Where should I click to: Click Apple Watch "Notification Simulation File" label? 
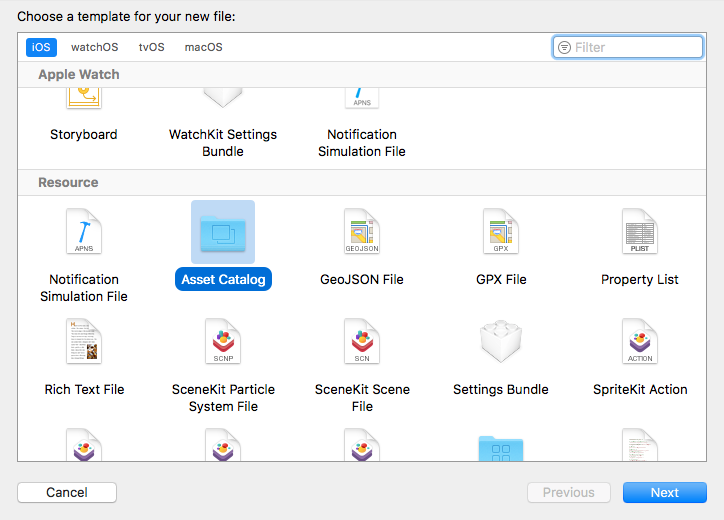tap(362, 143)
